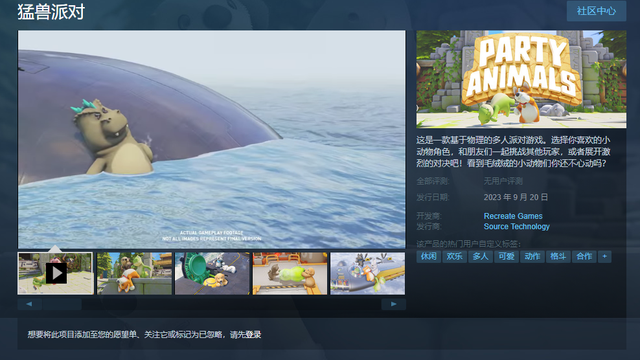Select the 动作 tag
The width and height of the screenshot is (640, 360).
[532, 256]
